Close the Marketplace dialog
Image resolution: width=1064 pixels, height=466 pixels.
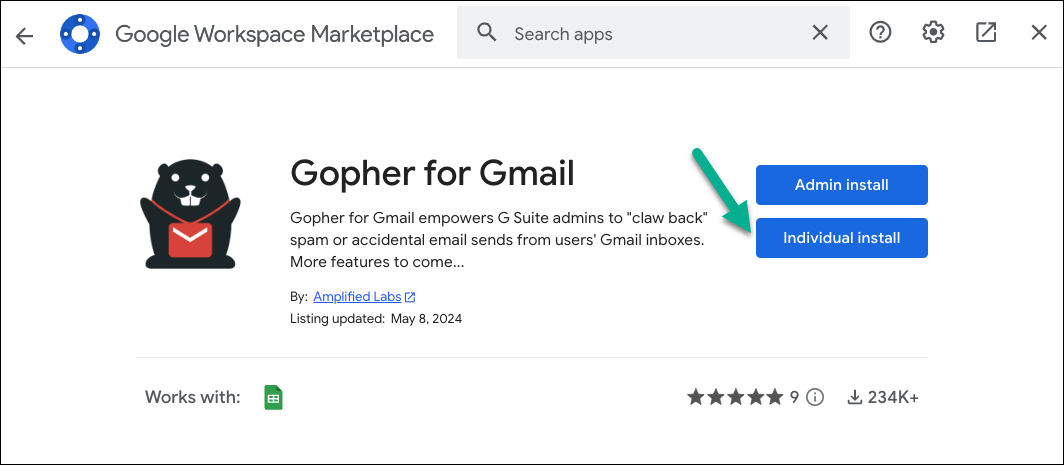coord(1039,33)
